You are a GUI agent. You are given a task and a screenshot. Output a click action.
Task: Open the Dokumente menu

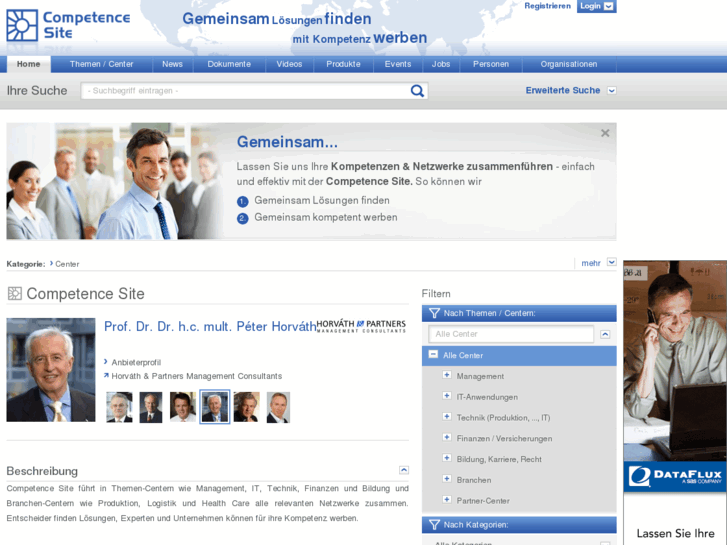coord(229,64)
